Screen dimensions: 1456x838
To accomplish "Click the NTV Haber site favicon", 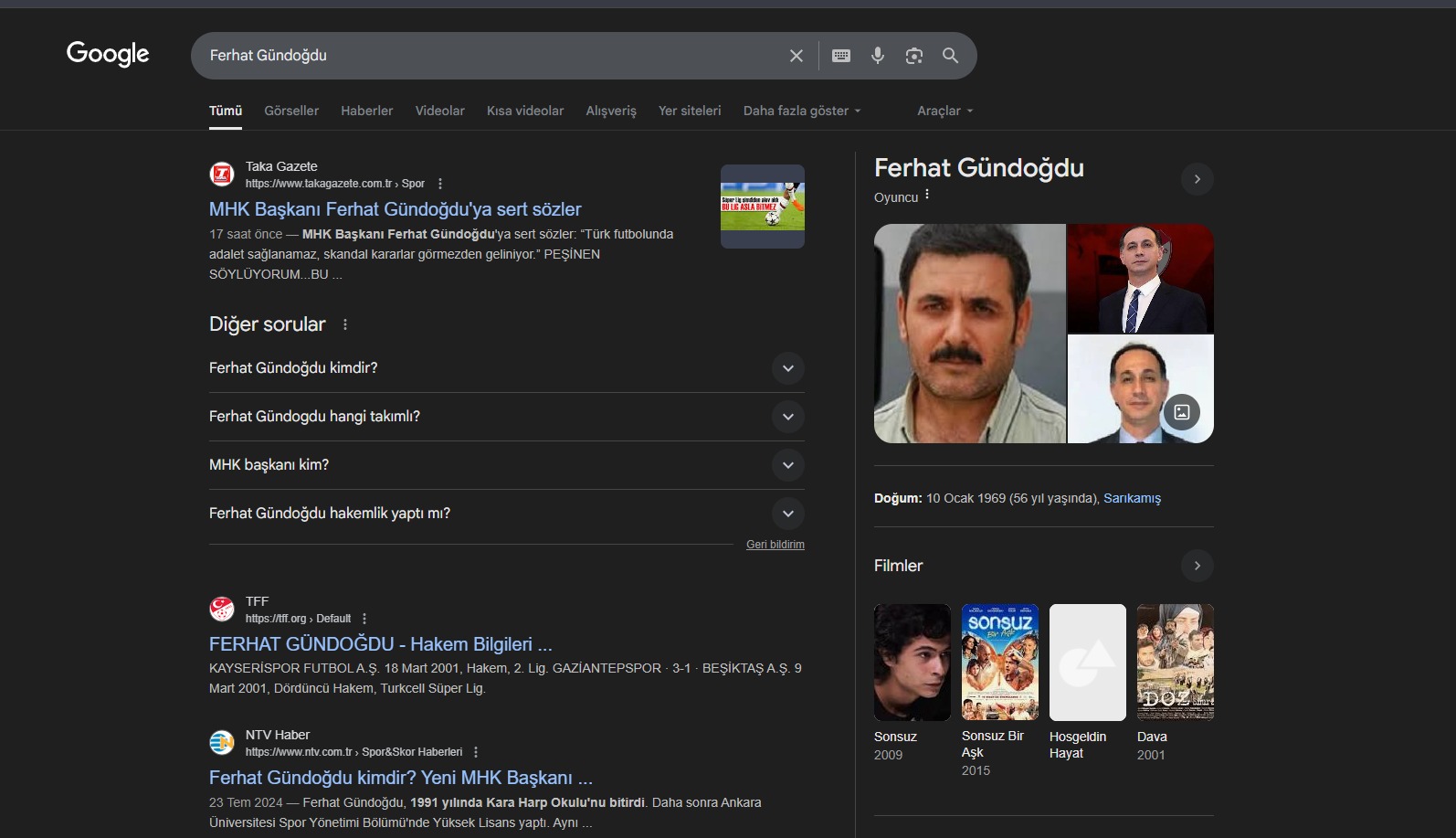I will pos(222,742).
